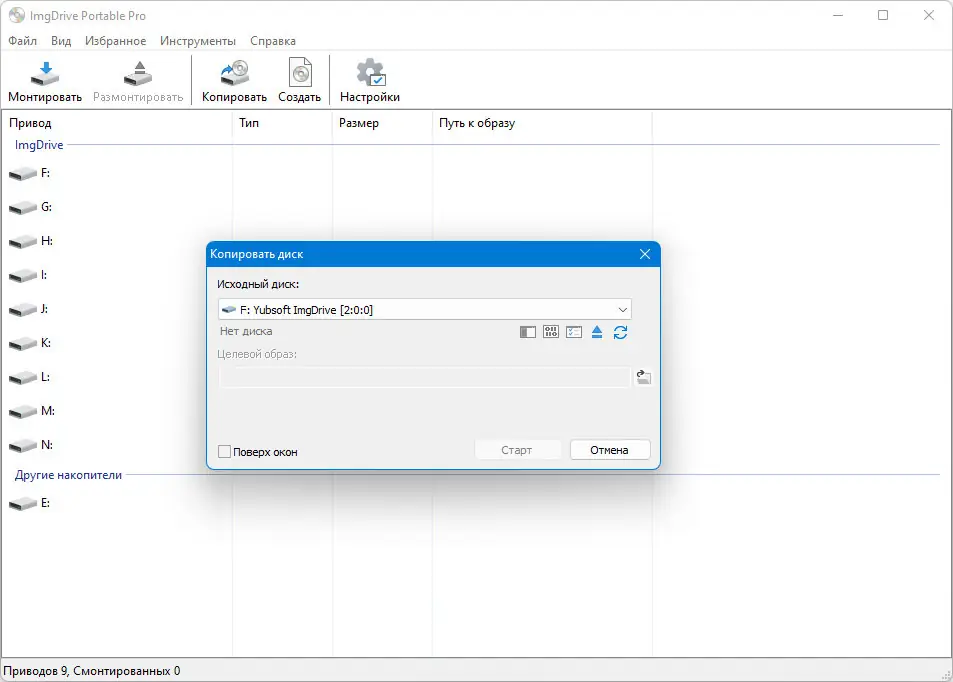Click the Целевой образ path field
Screen dimensions: 953x682
[x=424, y=377]
